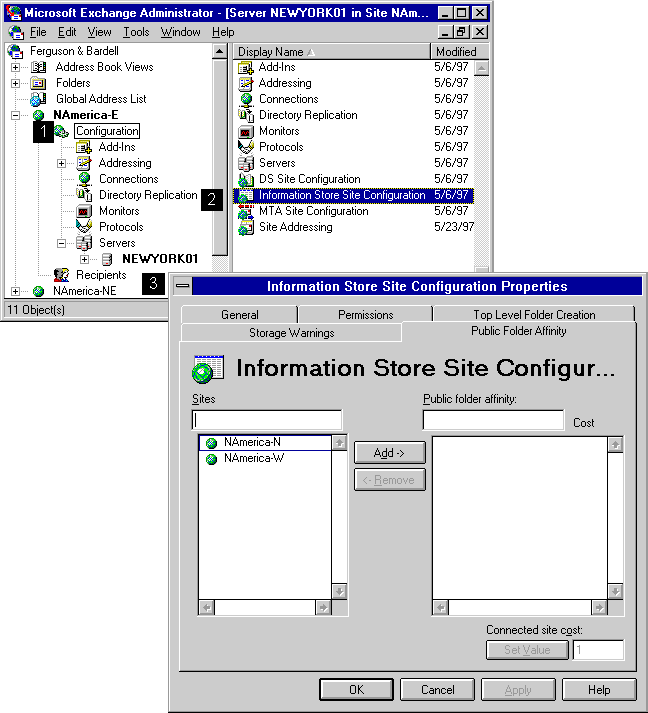This screenshot has height=713, width=648.
Task: Click the Public folder affinity text field
Action: 493,420
